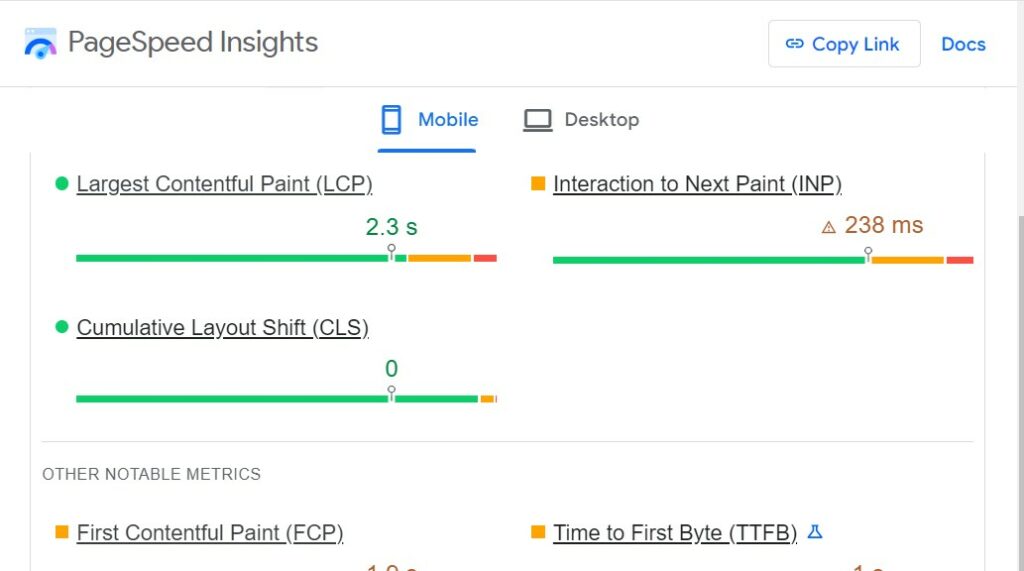Switch to the Mobile tab
Screen dimensions: 1024x571
(428, 120)
